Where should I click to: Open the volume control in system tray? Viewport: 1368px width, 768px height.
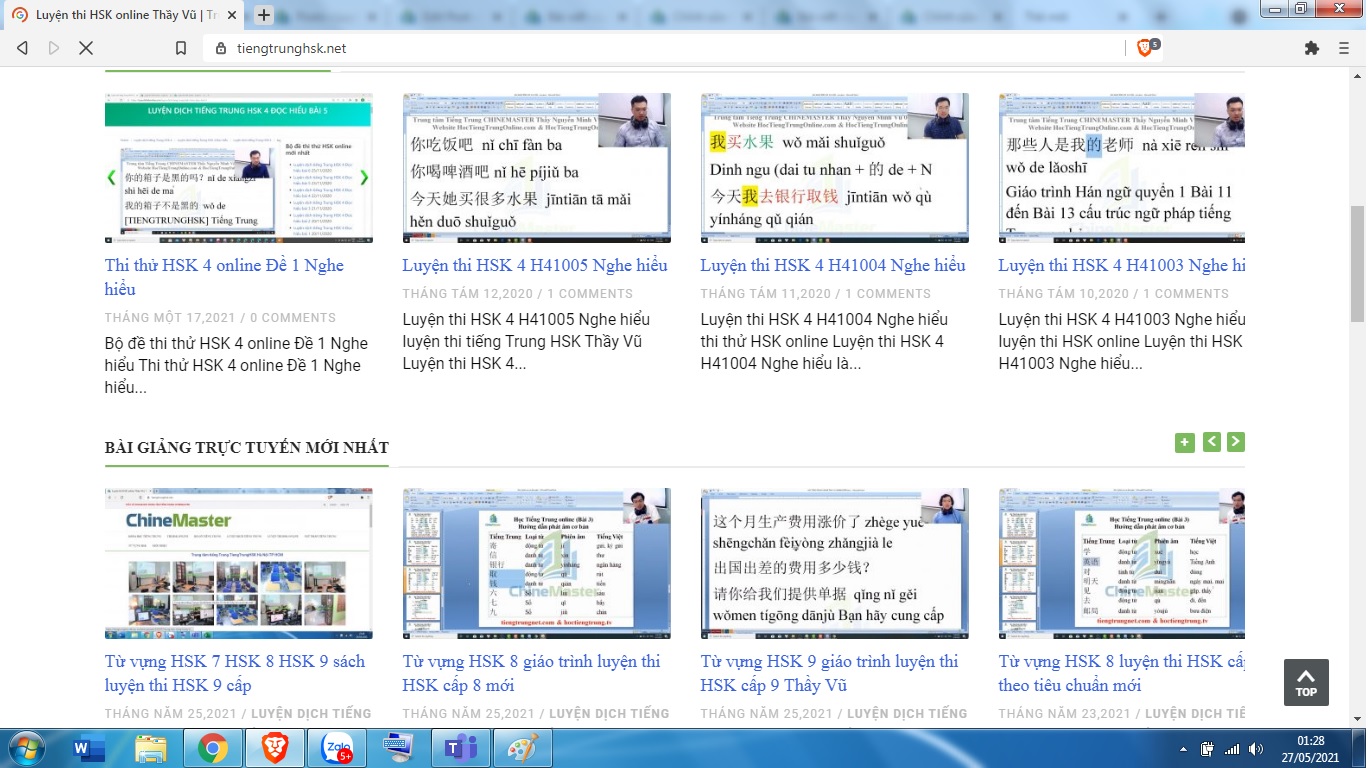[1257, 749]
